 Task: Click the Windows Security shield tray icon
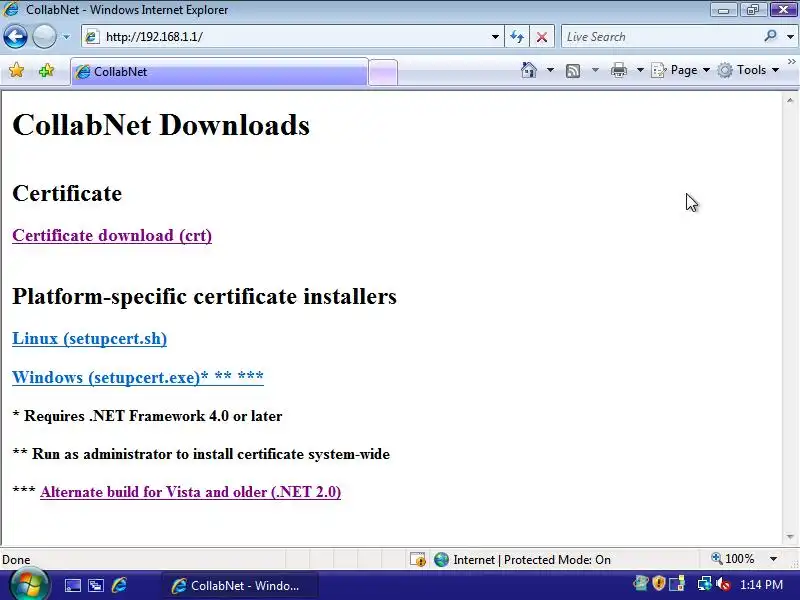pyautogui.click(x=659, y=583)
